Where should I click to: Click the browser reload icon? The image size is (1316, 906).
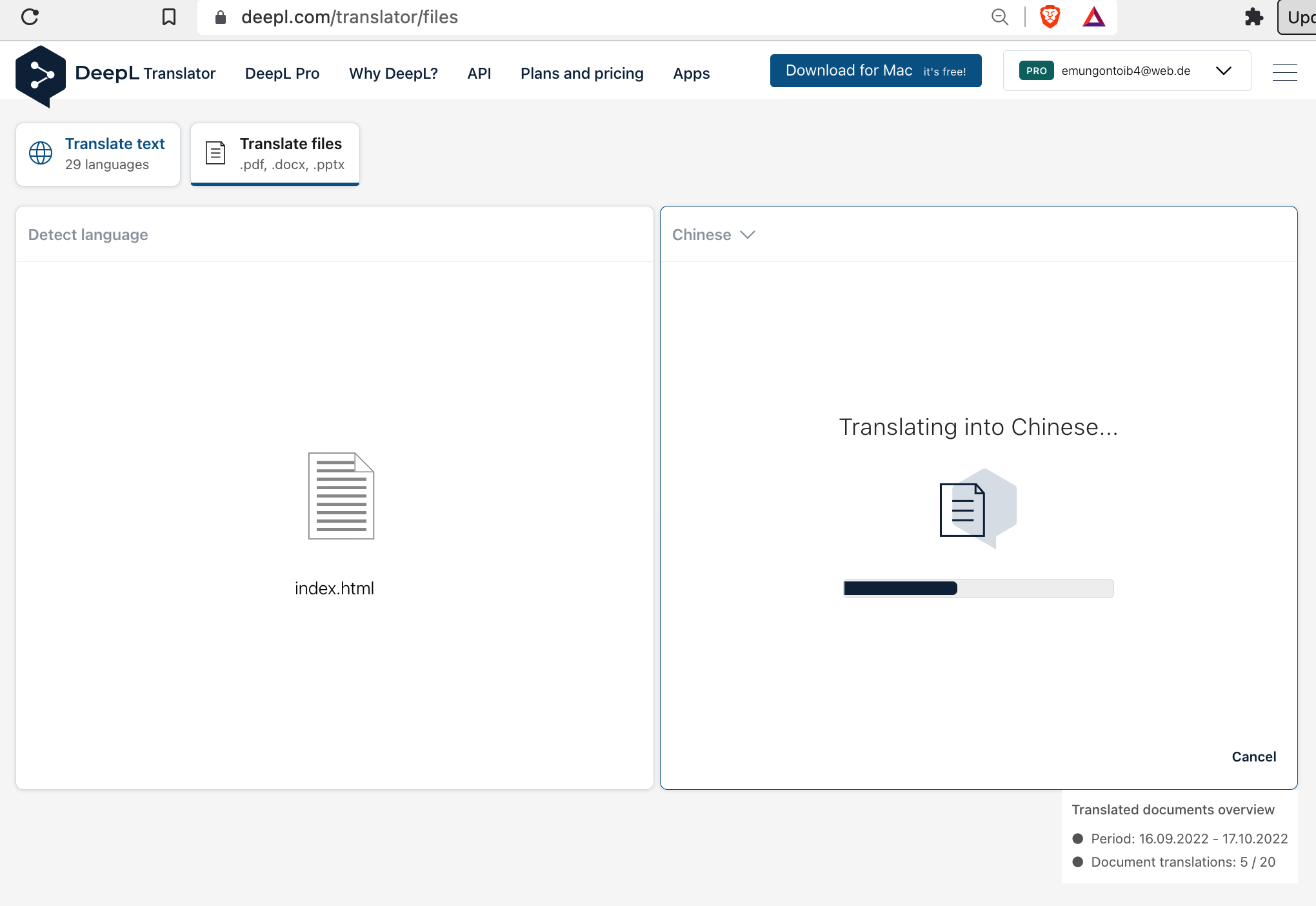coord(30,17)
